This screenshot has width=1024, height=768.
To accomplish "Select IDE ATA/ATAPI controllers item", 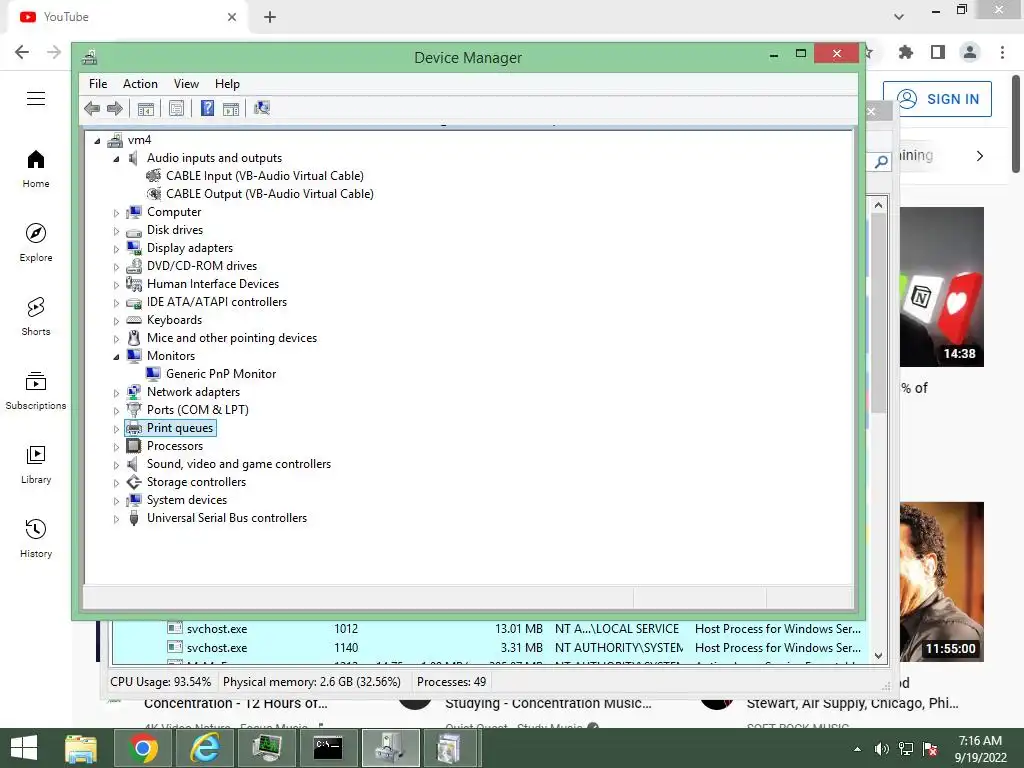I will [x=217, y=302].
